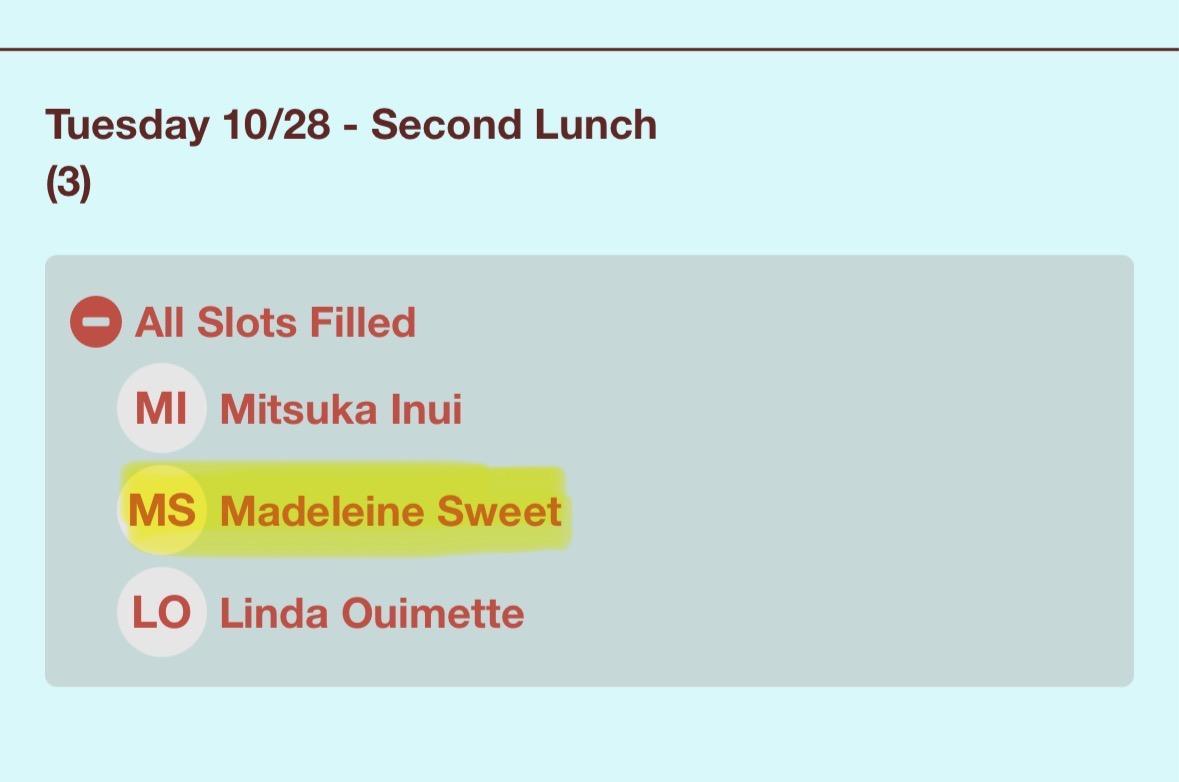Click the word "Tuesday" in the heading

(128, 126)
